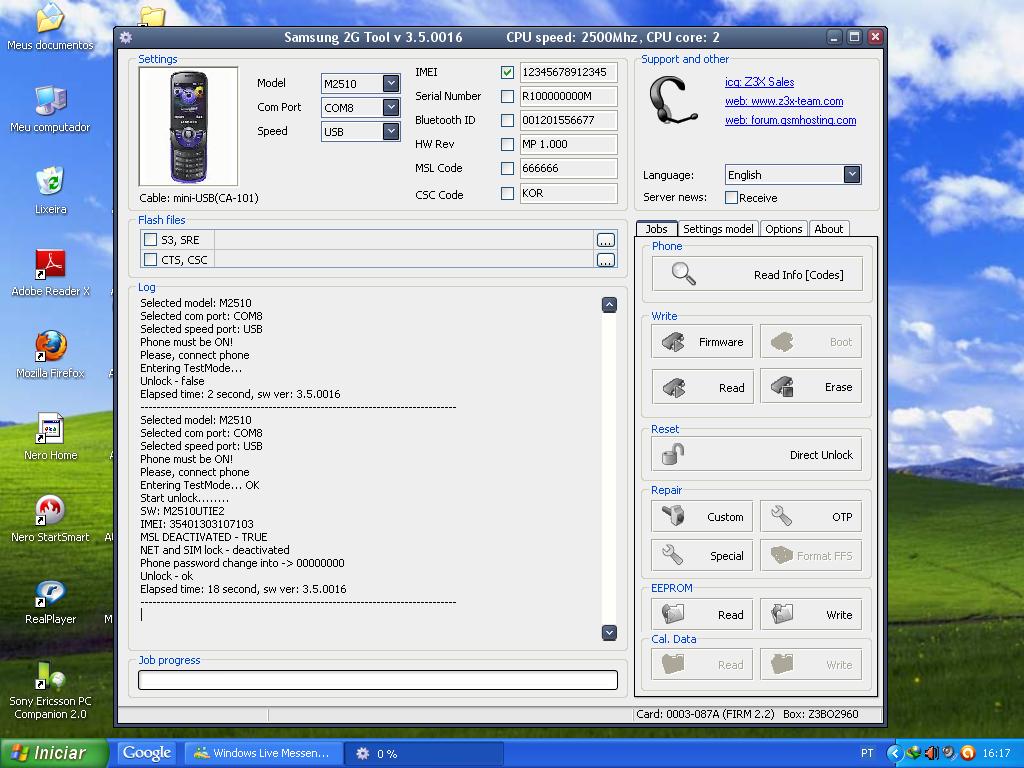Click the Bluetooth ID field

tap(568, 120)
